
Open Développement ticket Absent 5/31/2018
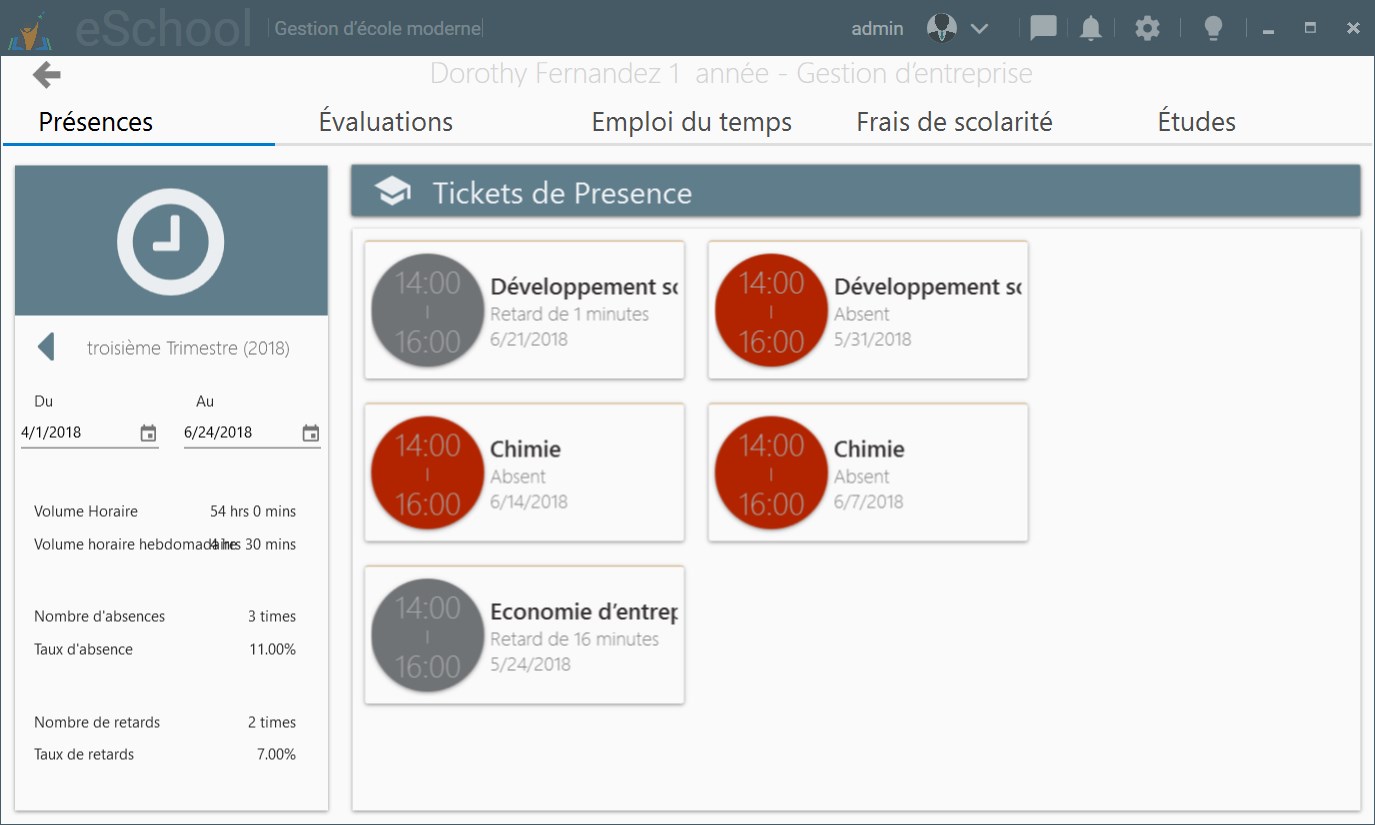coord(868,310)
